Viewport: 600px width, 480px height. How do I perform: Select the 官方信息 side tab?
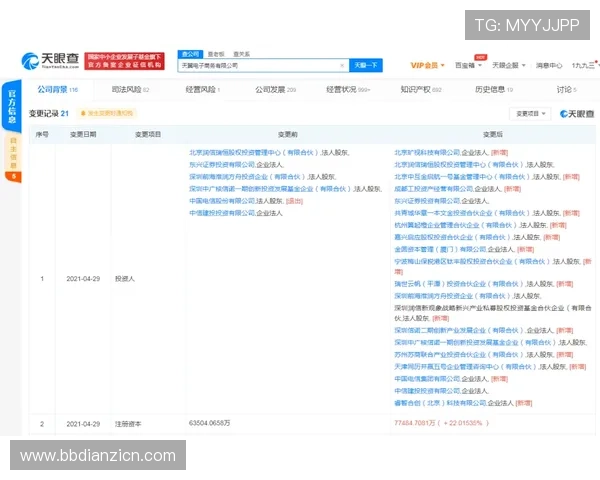[x=12, y=106]
